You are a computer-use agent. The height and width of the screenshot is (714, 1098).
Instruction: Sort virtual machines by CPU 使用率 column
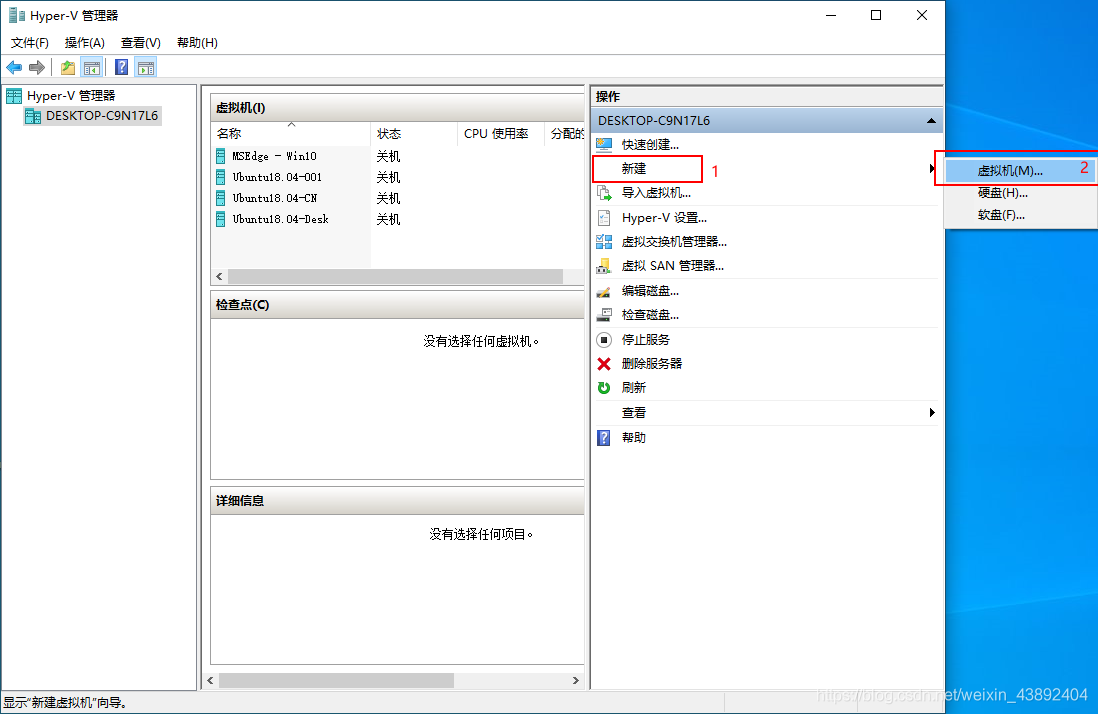(501, 134)
